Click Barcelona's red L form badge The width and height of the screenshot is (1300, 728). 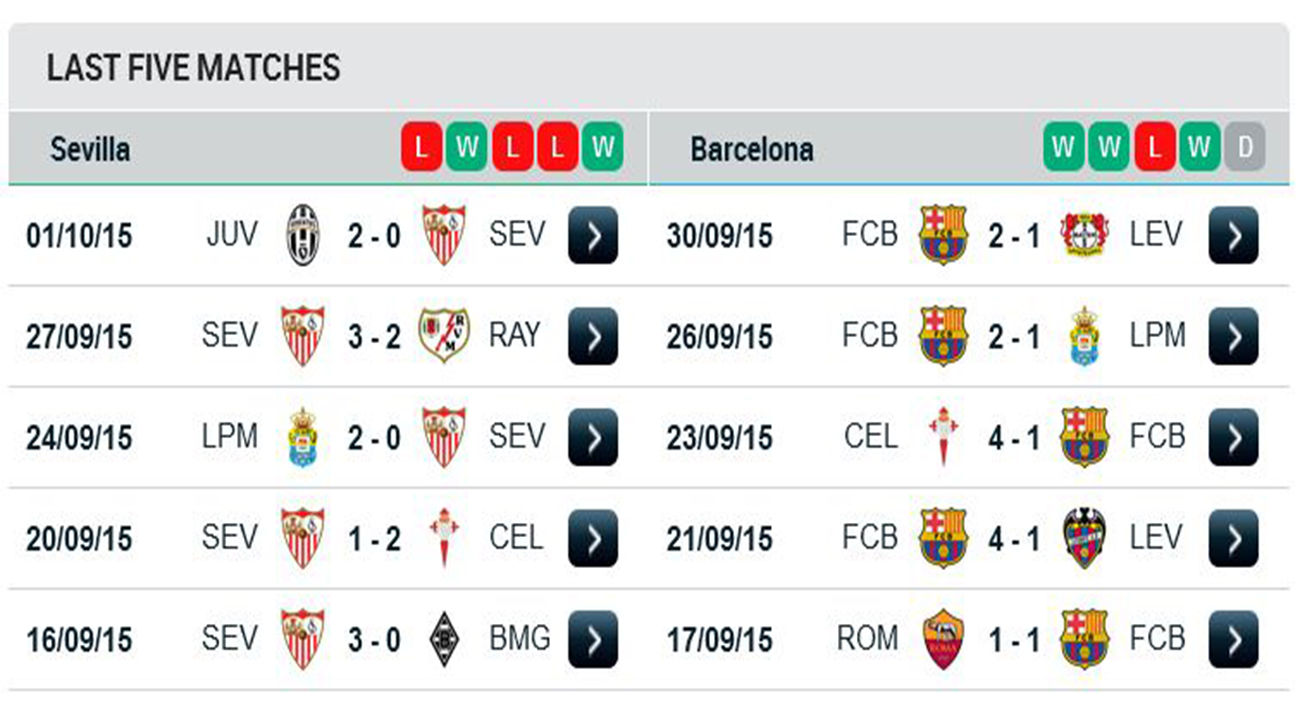tap(1154, 148)
